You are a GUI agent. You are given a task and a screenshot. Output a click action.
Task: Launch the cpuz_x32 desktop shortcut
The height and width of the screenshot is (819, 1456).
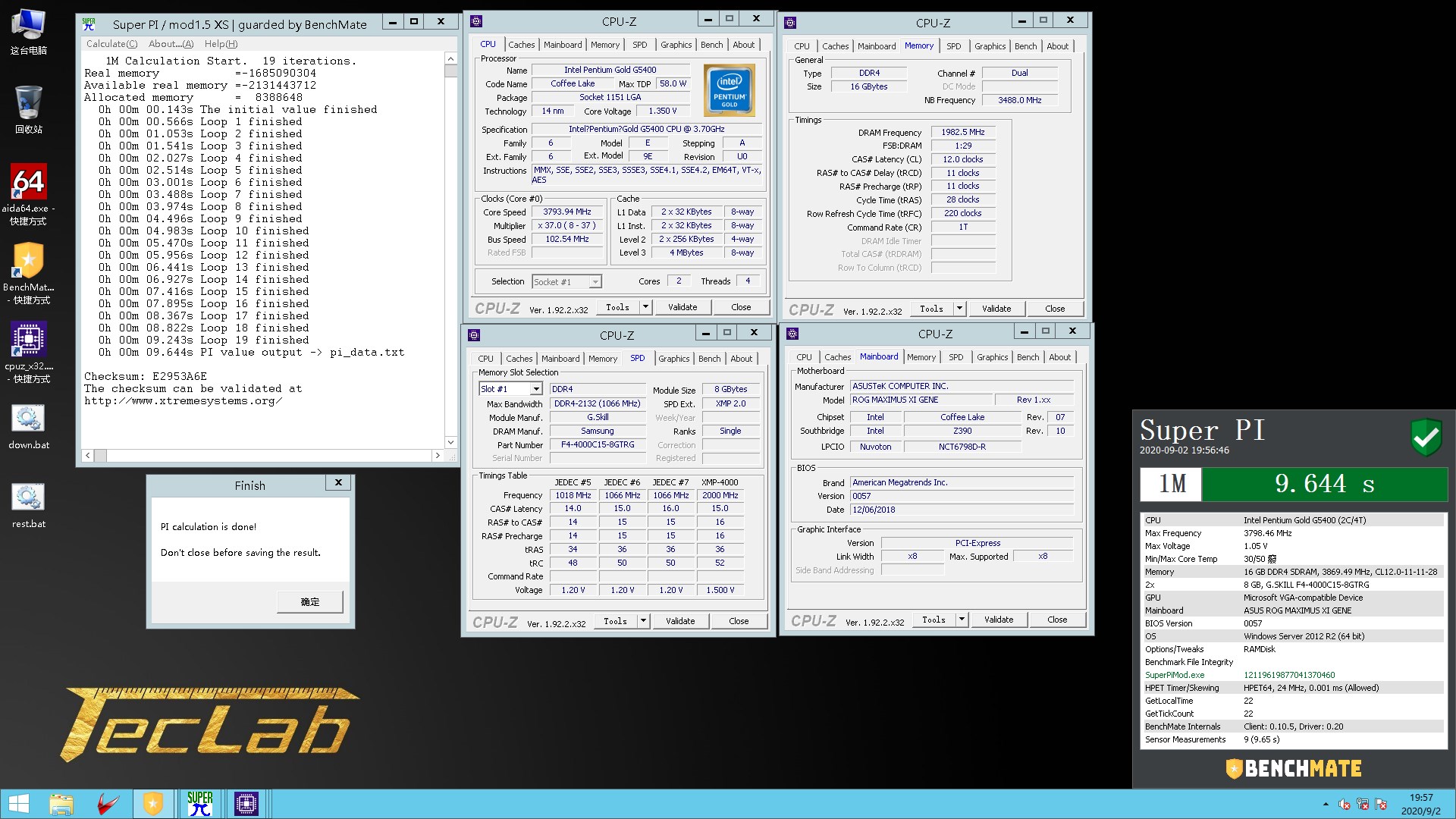(x=28, y=353)
